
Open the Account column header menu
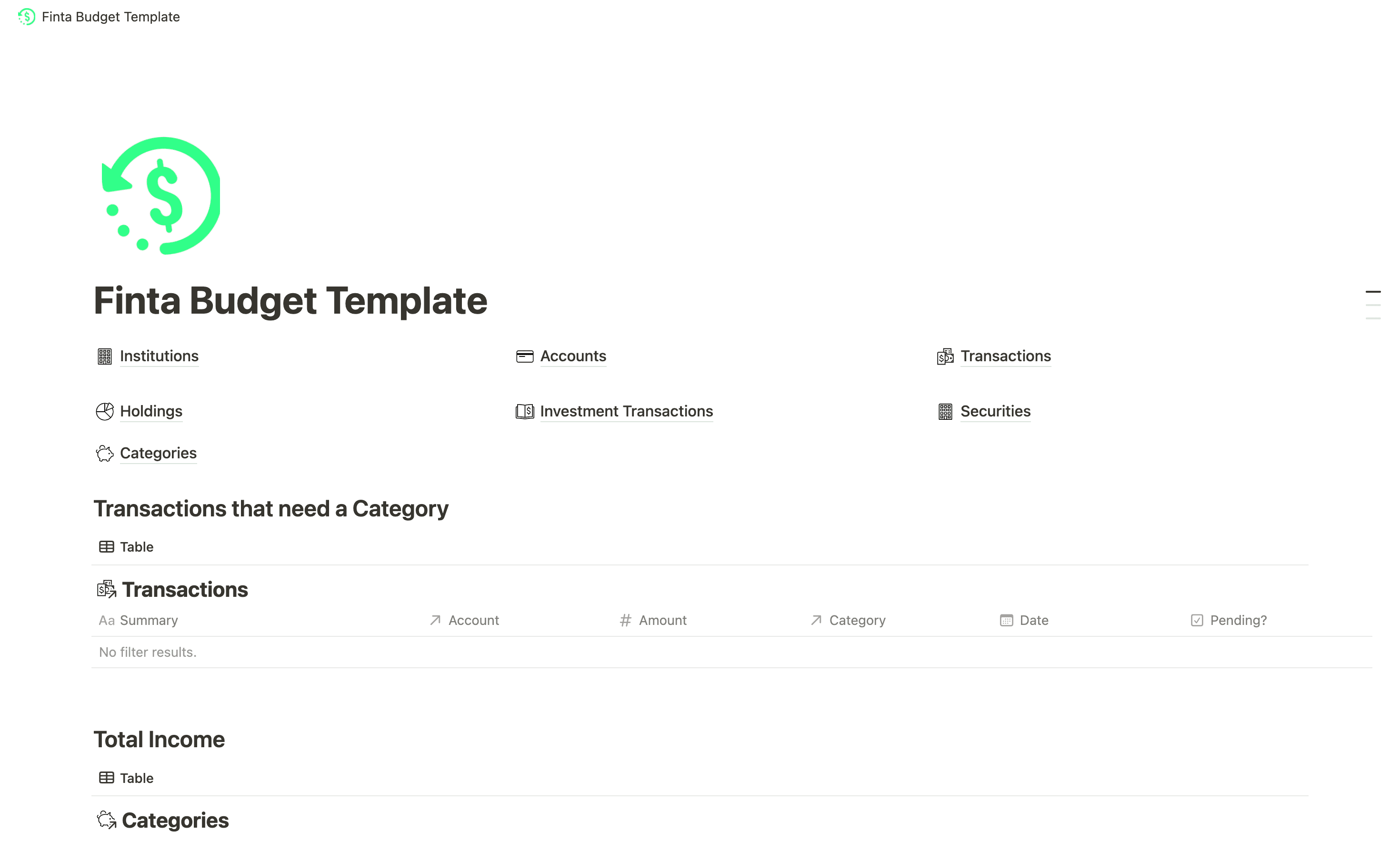(x=473, y=620)
